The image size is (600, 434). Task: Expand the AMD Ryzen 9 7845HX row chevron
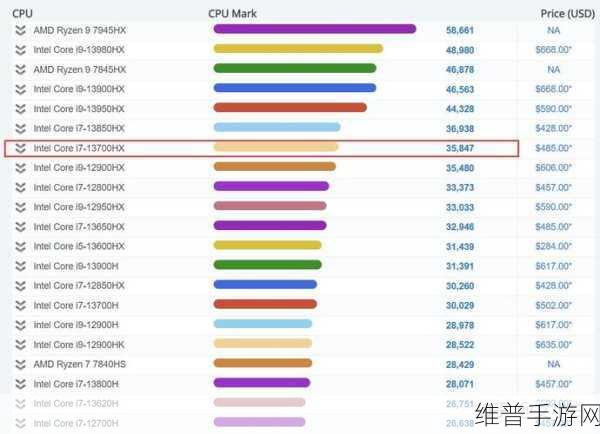coord(21,70)
